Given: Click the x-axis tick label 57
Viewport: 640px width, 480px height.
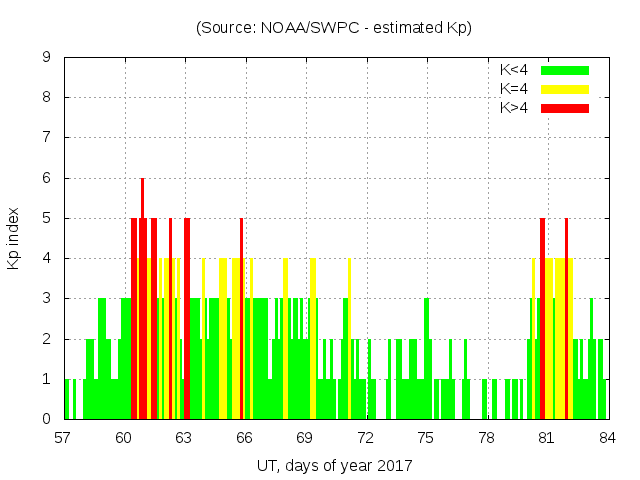Looking at the screenshot, I should (x=63, y=437).
